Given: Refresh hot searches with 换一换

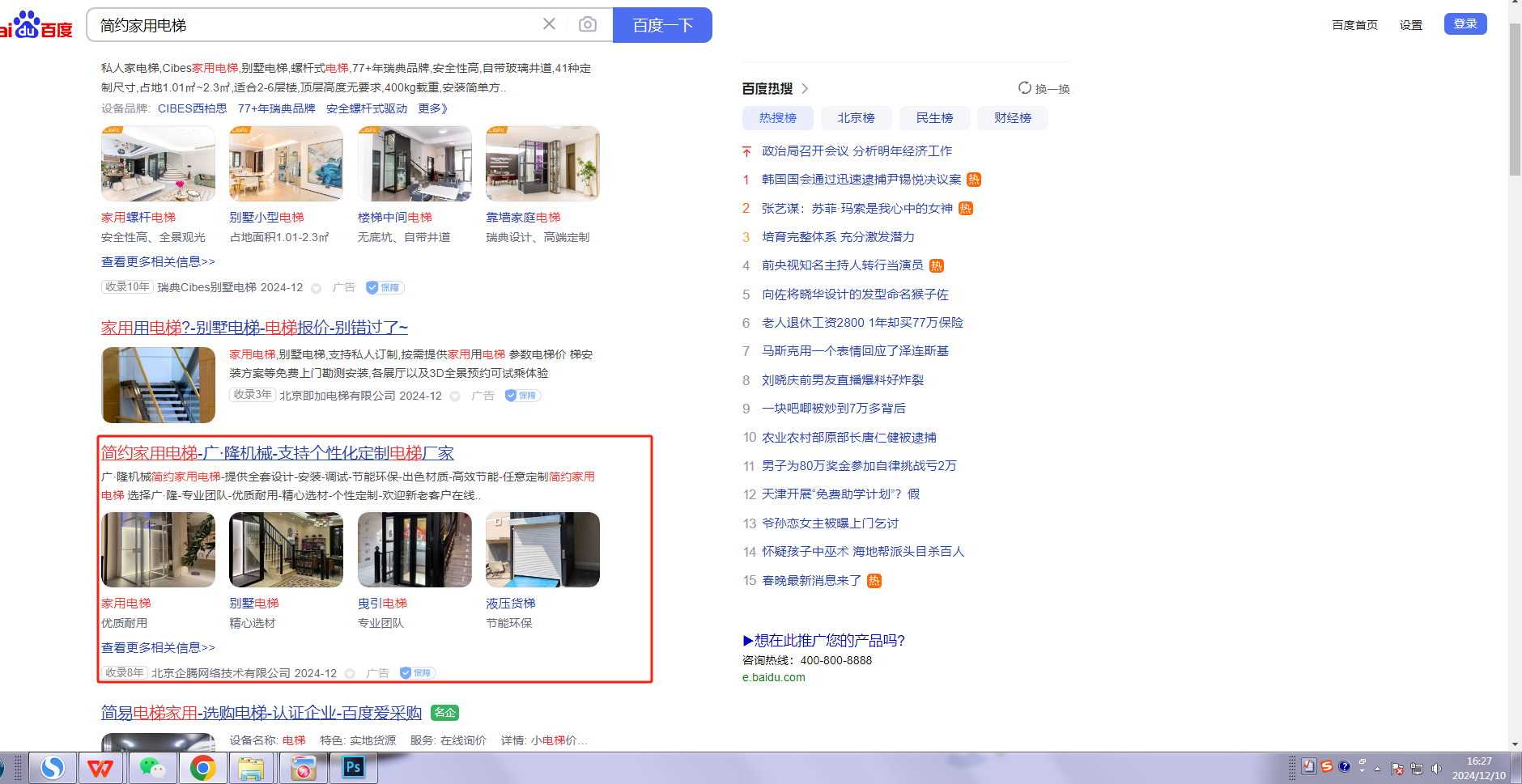Looking at the screenshot, I should click(x=1044, y=88).
